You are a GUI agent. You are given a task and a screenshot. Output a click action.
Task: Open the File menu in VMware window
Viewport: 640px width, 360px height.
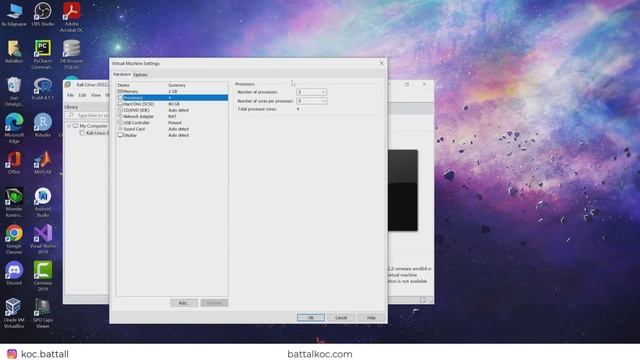(x=70, y=95)
